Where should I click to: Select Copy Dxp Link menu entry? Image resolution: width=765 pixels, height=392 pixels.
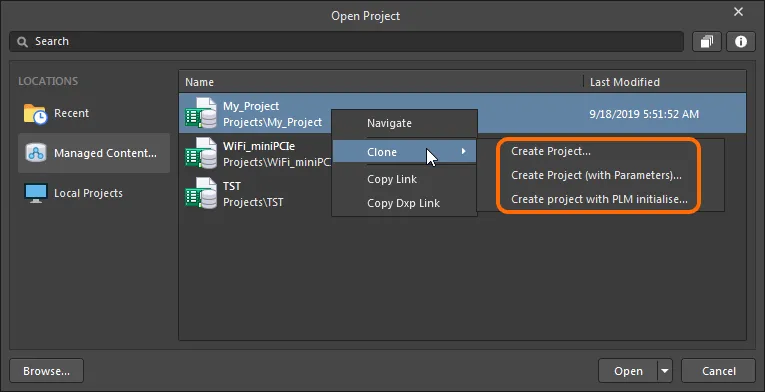(x=404, y=203)
